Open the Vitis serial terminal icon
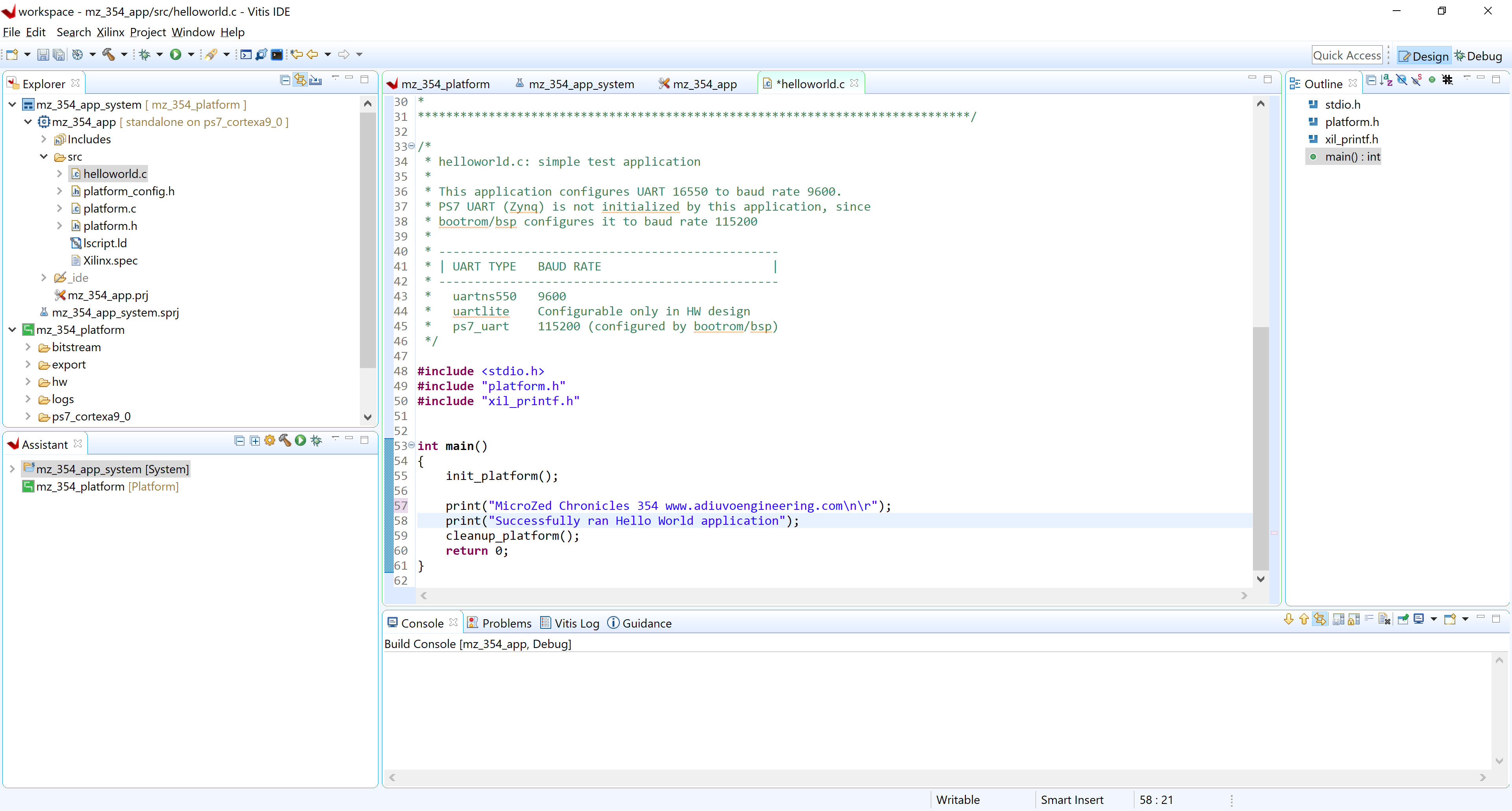The image size is (1512, 811). coord(276,54)
